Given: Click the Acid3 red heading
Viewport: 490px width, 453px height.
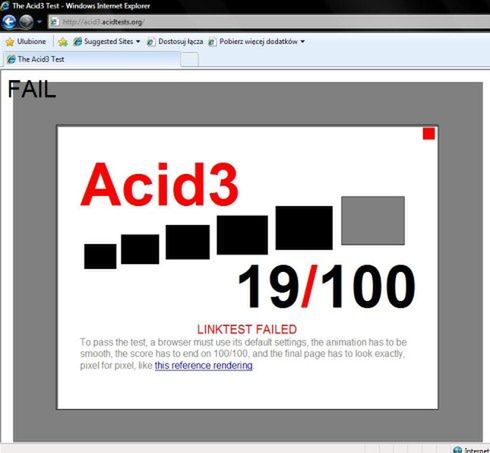Looking at the screenshot, I should [160, 184].
